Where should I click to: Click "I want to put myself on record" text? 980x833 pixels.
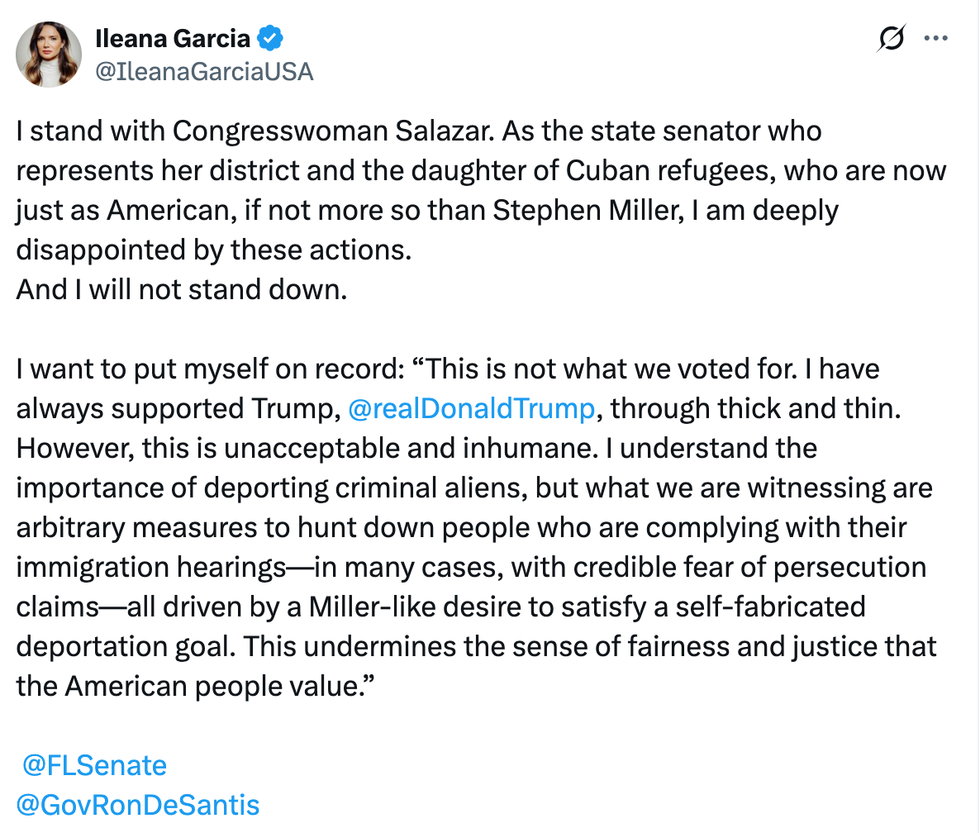(203, 369)
